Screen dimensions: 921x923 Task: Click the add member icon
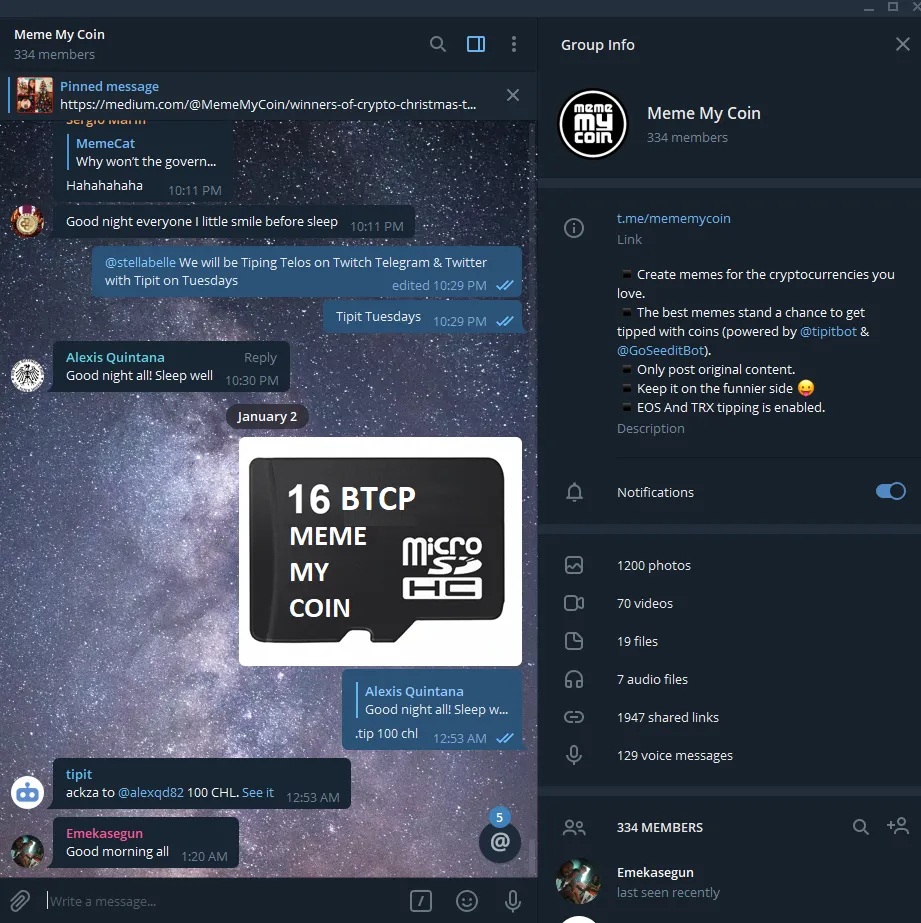[x=898, y=826]
